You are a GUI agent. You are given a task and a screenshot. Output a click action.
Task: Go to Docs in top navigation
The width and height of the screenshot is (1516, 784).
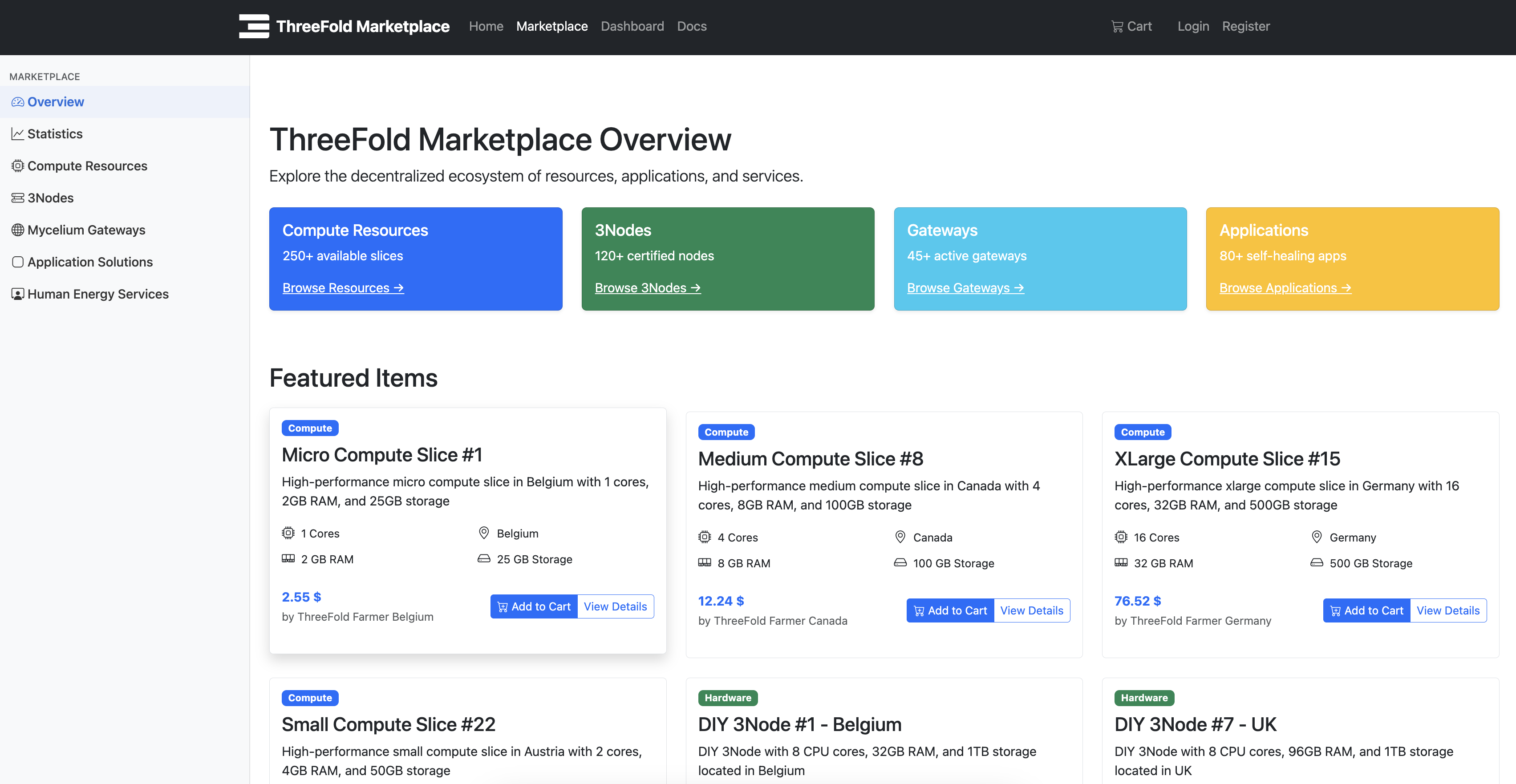pos(692,26)
